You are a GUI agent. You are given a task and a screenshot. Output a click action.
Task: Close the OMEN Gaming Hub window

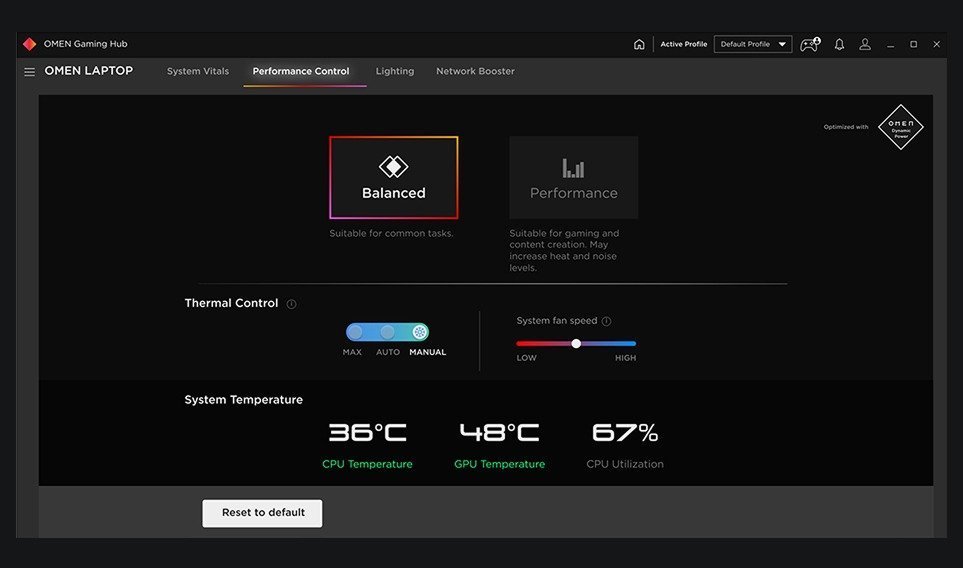937,44
